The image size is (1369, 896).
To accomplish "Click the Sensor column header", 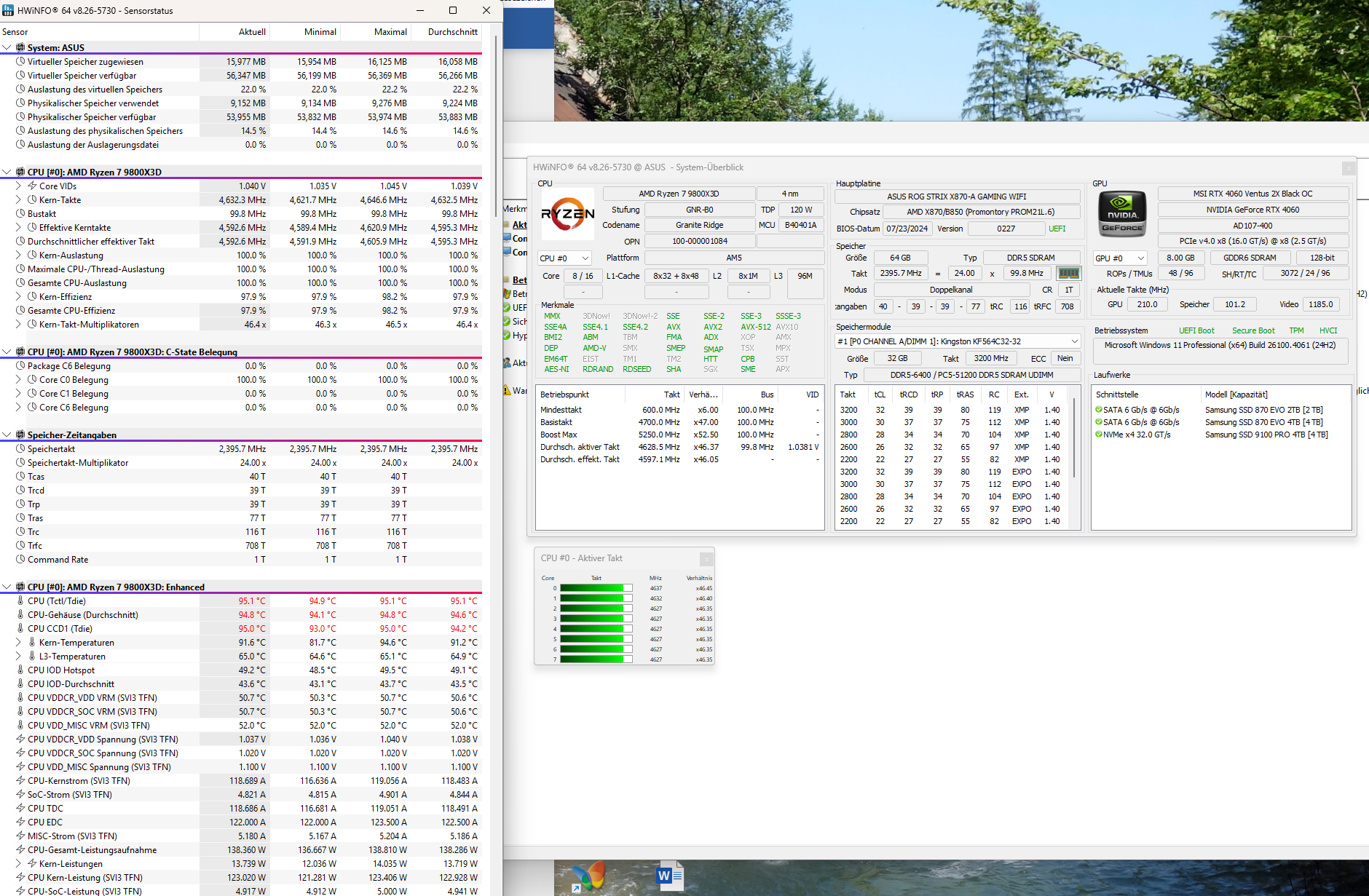I will (x=100, y=32).
